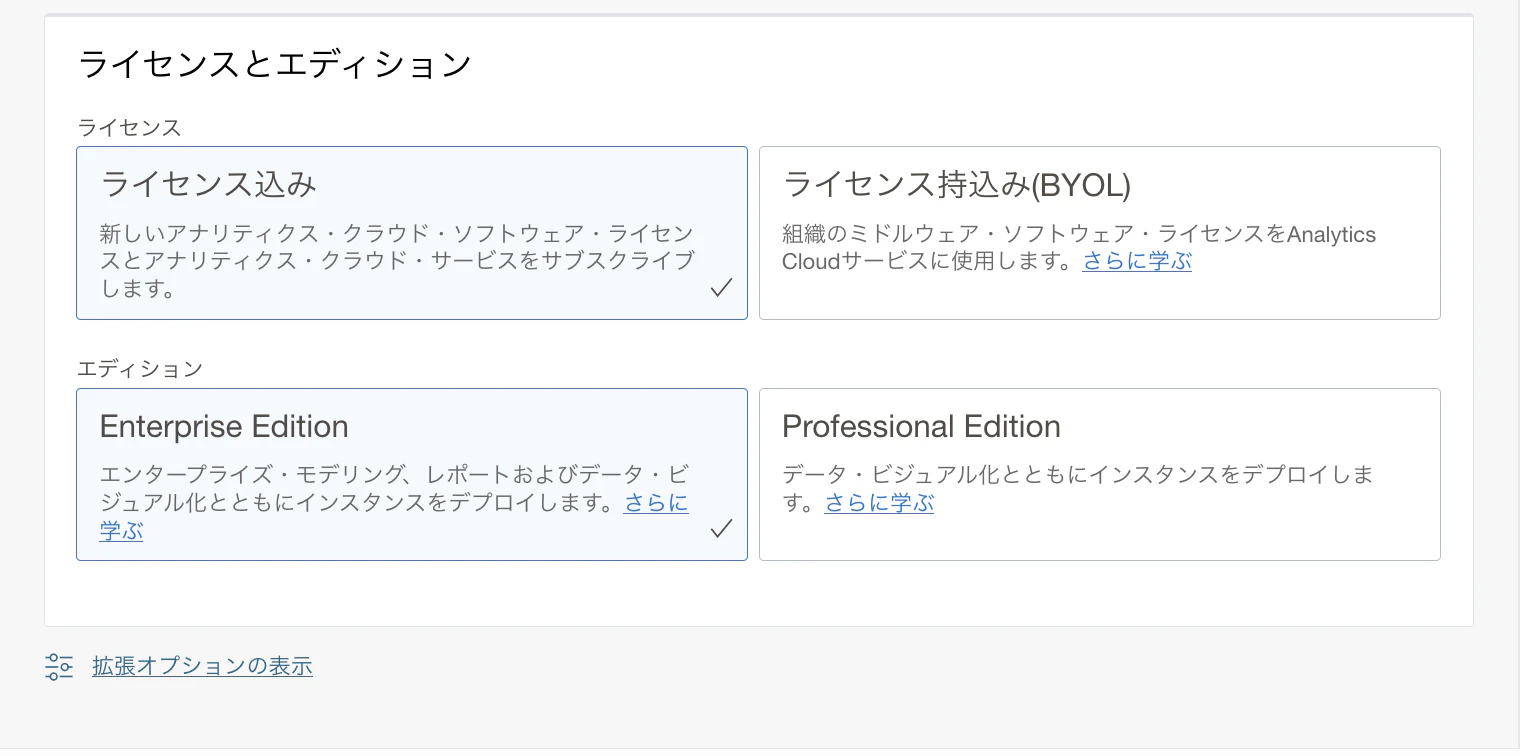This screenshot has width=1520, height=756.
Task: Open さらに学ぶ link in Enterprise Edition card
Action: [x=656, y=503]
